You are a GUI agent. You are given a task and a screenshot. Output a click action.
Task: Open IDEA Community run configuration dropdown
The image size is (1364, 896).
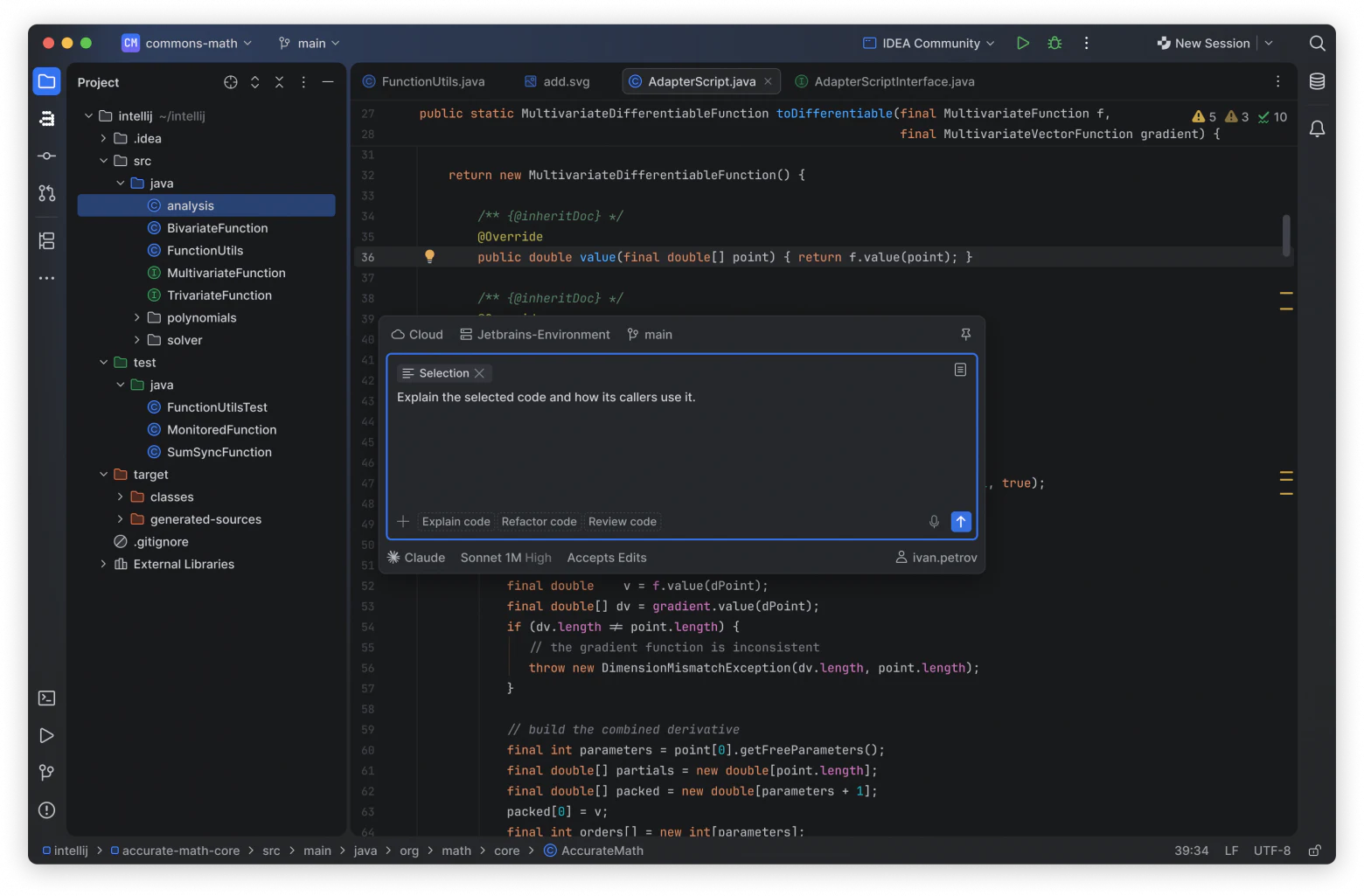click(x=929, y=43)
